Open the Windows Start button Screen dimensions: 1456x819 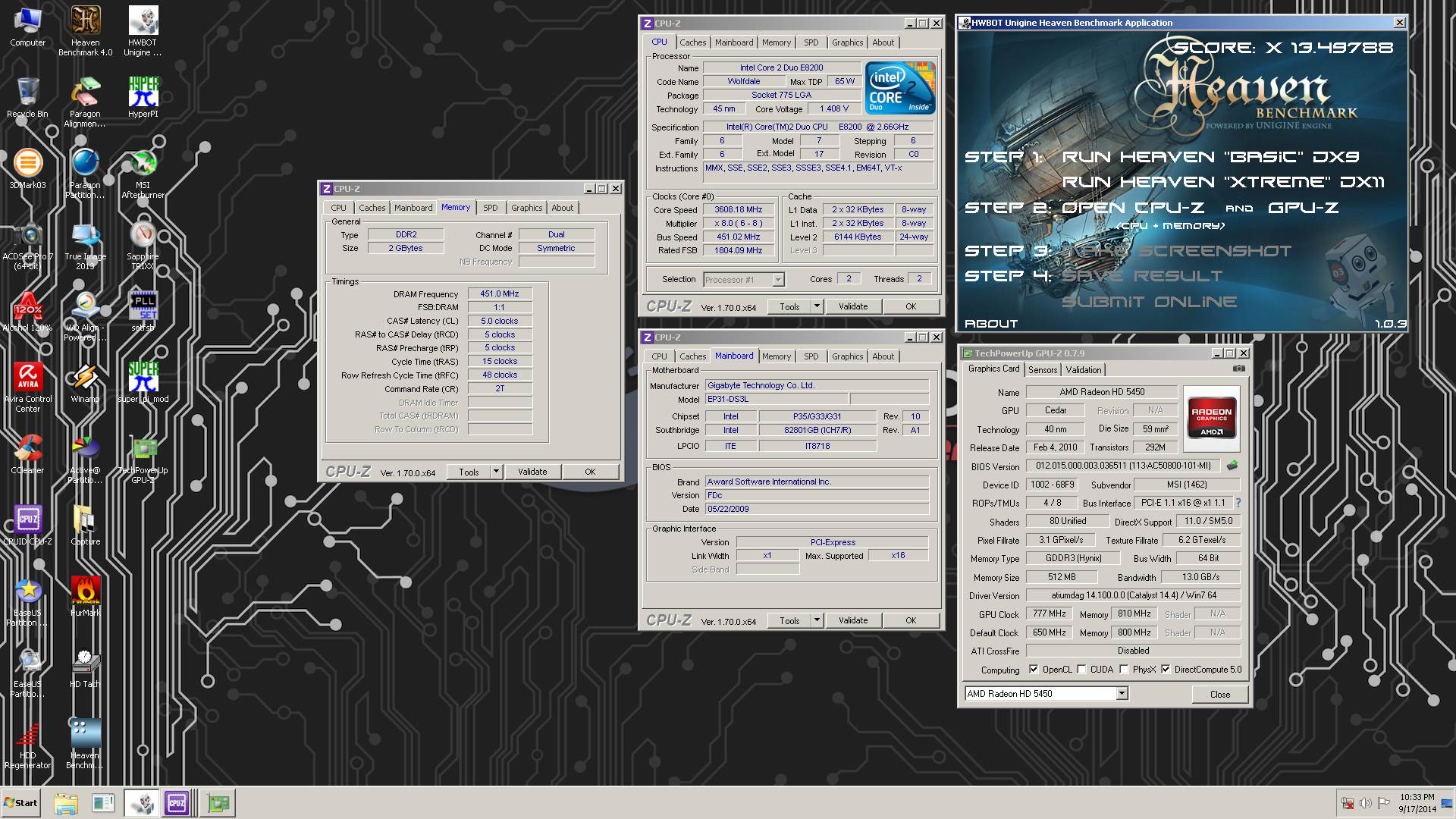pyautogui.click(x=20, y=803)
